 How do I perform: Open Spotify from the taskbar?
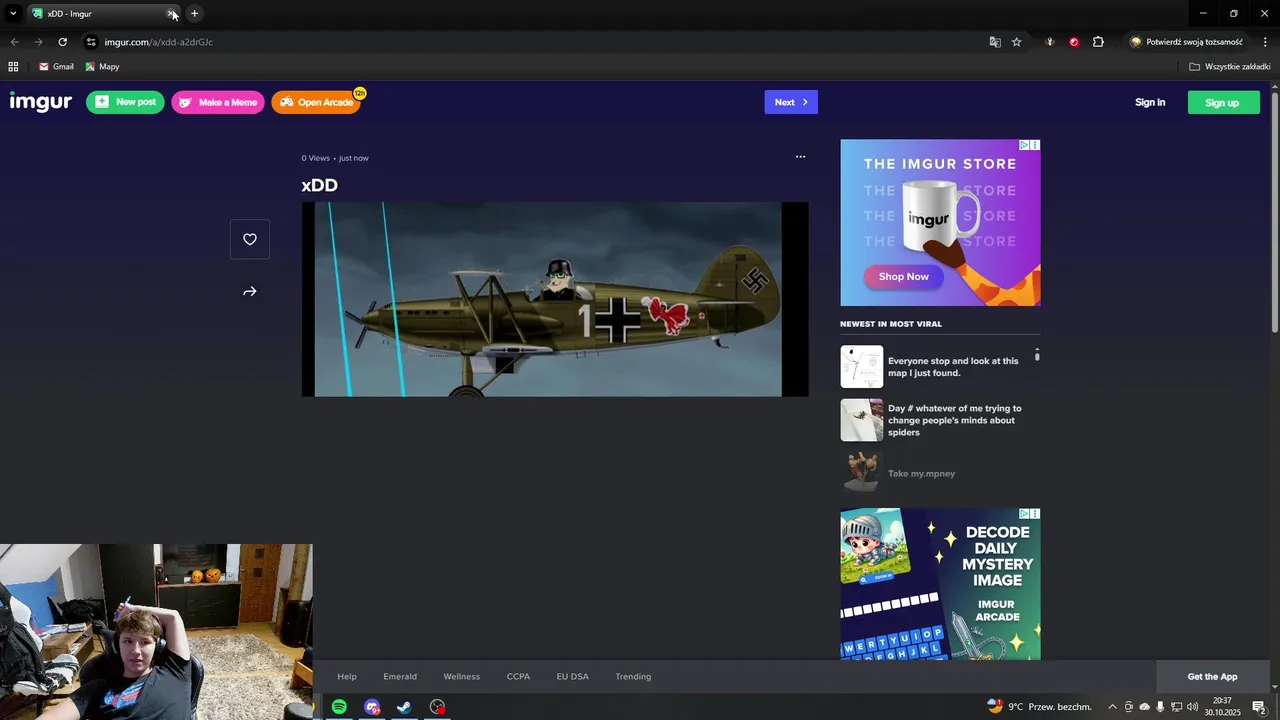point(339,707)
